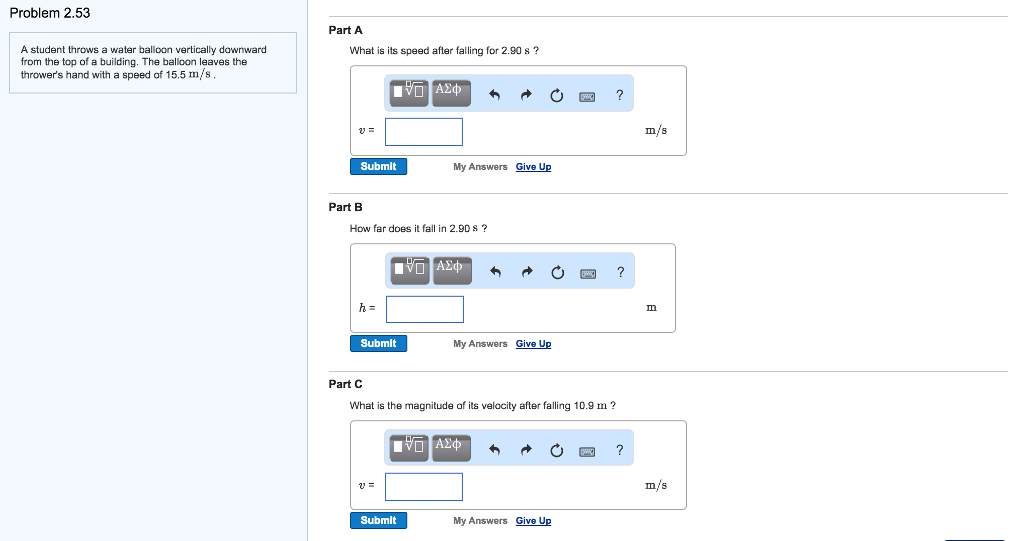The width and height of the screenshot is (1024, 541).
Task: Click undo arrow in Part B toolbar
Action: 494,273
